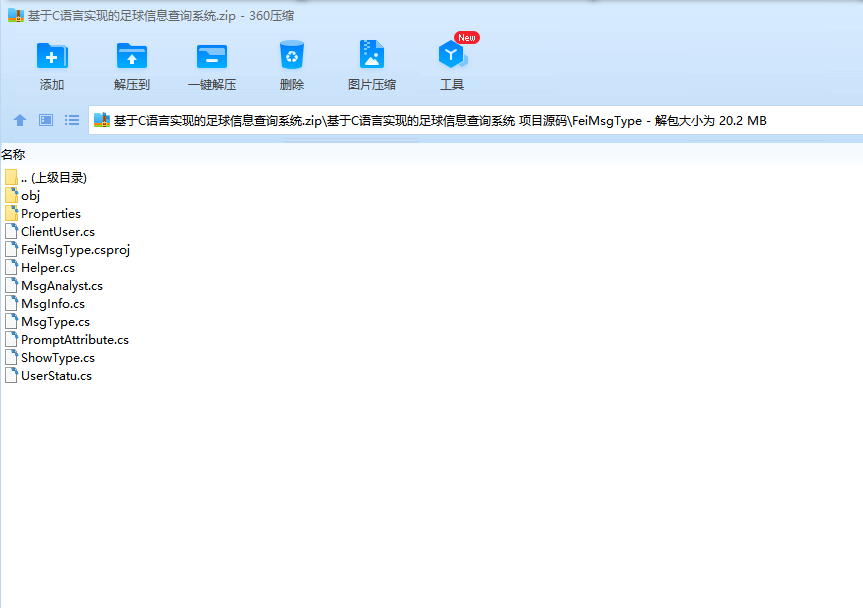Screen dimensions: 863x608
Task: Click the file icon beside FeiMsgType.csproj
Action: pyautogui.click(x=12, y=249)
